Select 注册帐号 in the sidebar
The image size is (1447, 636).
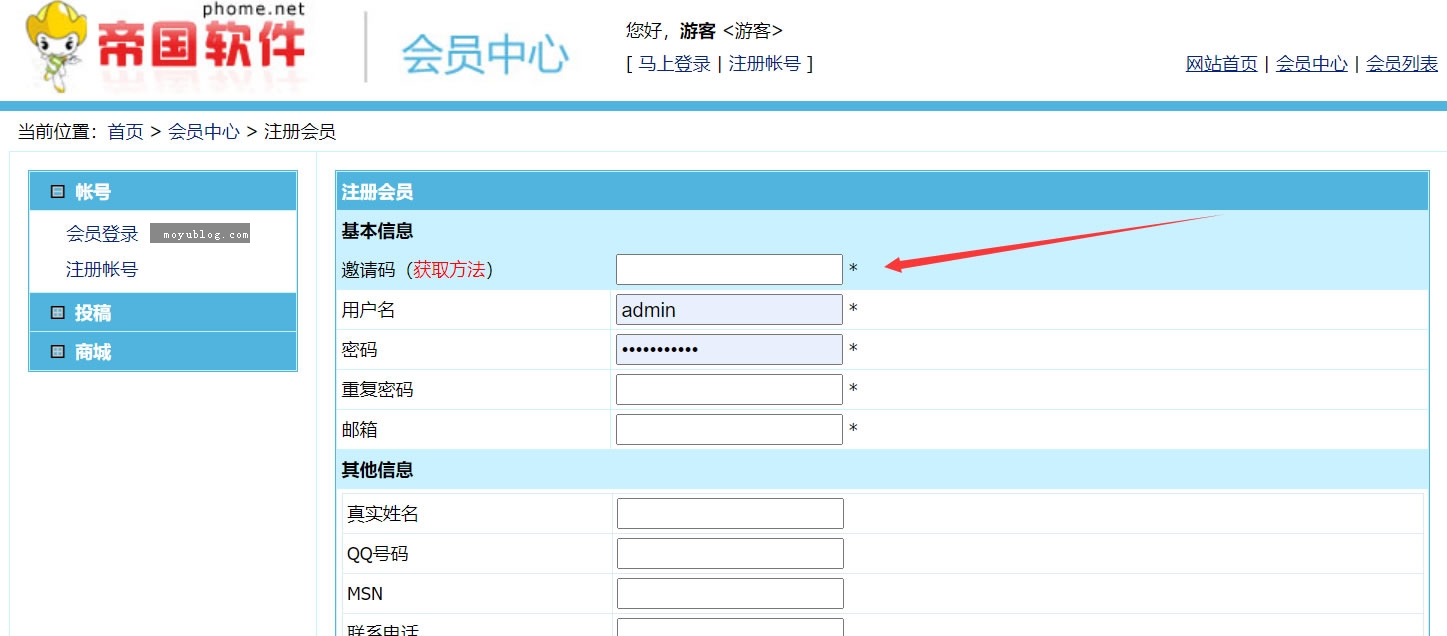pos(101,268)
